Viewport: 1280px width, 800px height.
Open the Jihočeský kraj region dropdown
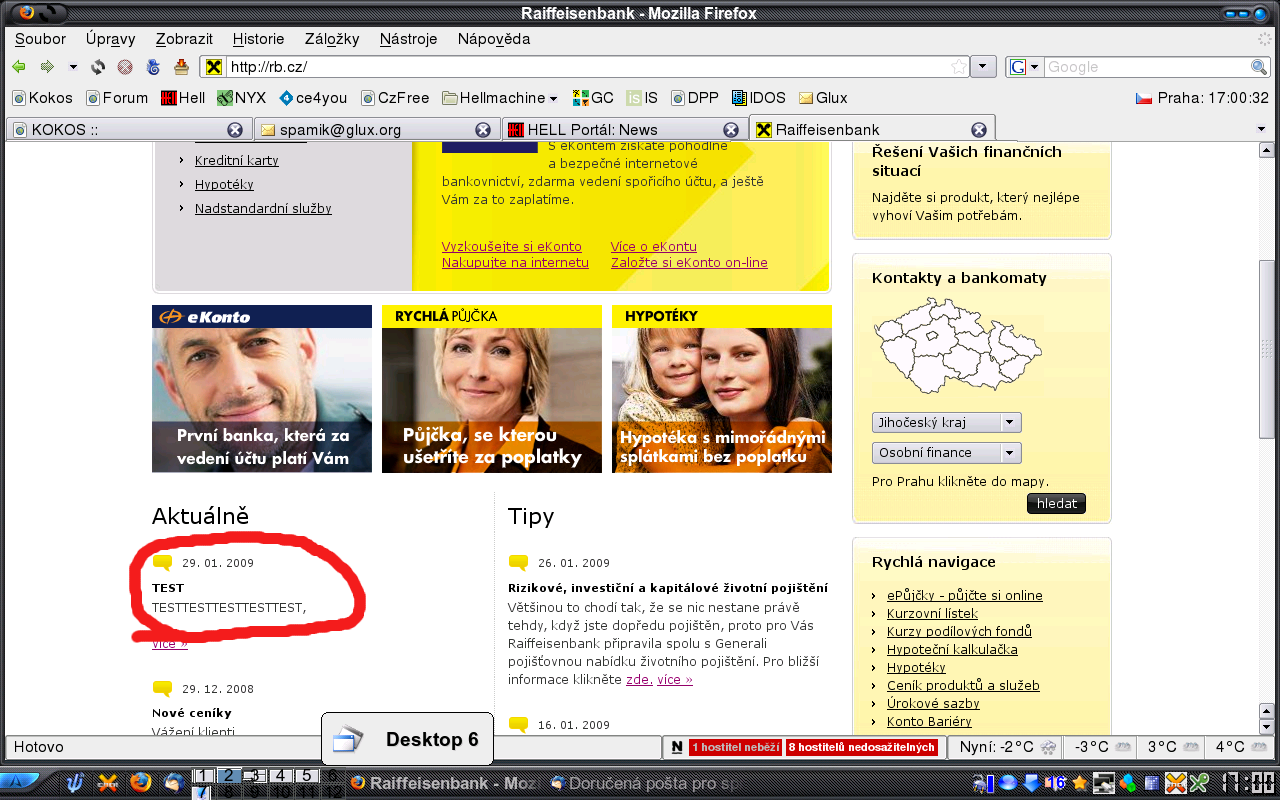[x=946, y=422]
